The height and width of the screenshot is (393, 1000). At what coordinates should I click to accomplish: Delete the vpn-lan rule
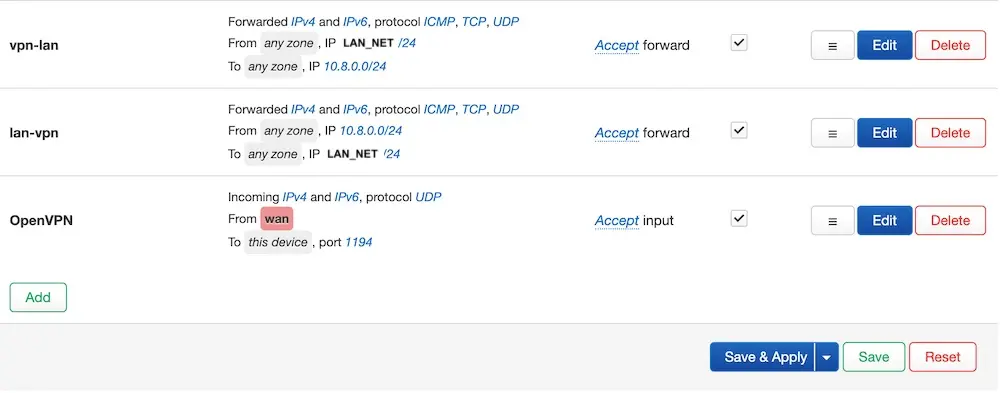click(x=950, y=45)
